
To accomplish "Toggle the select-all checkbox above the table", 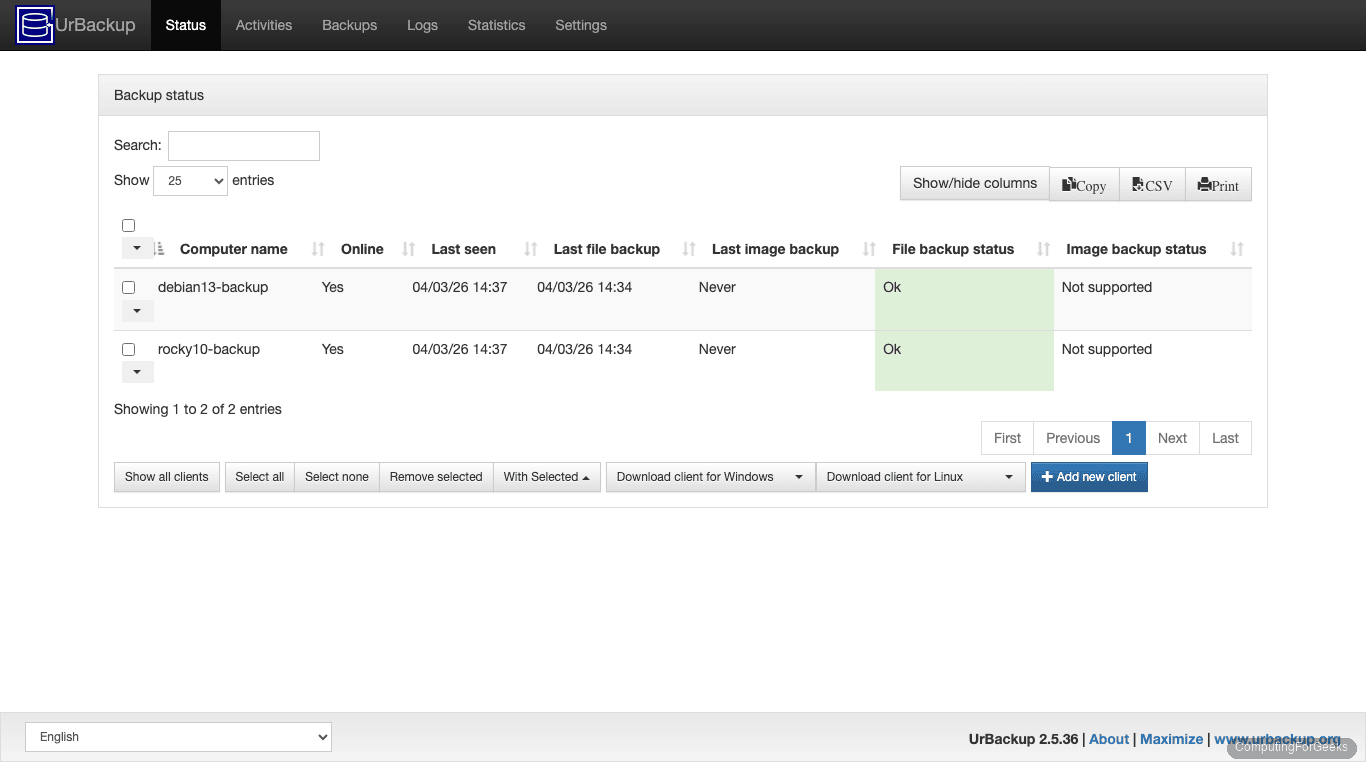I will 128,225.
